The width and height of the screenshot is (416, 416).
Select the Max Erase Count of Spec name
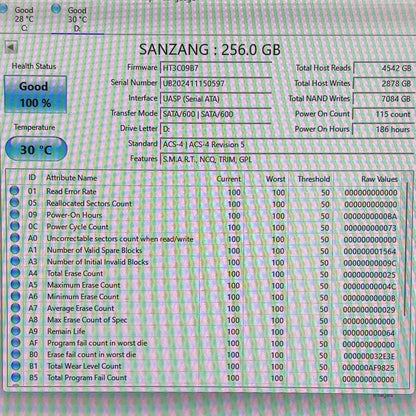[87, 320]
